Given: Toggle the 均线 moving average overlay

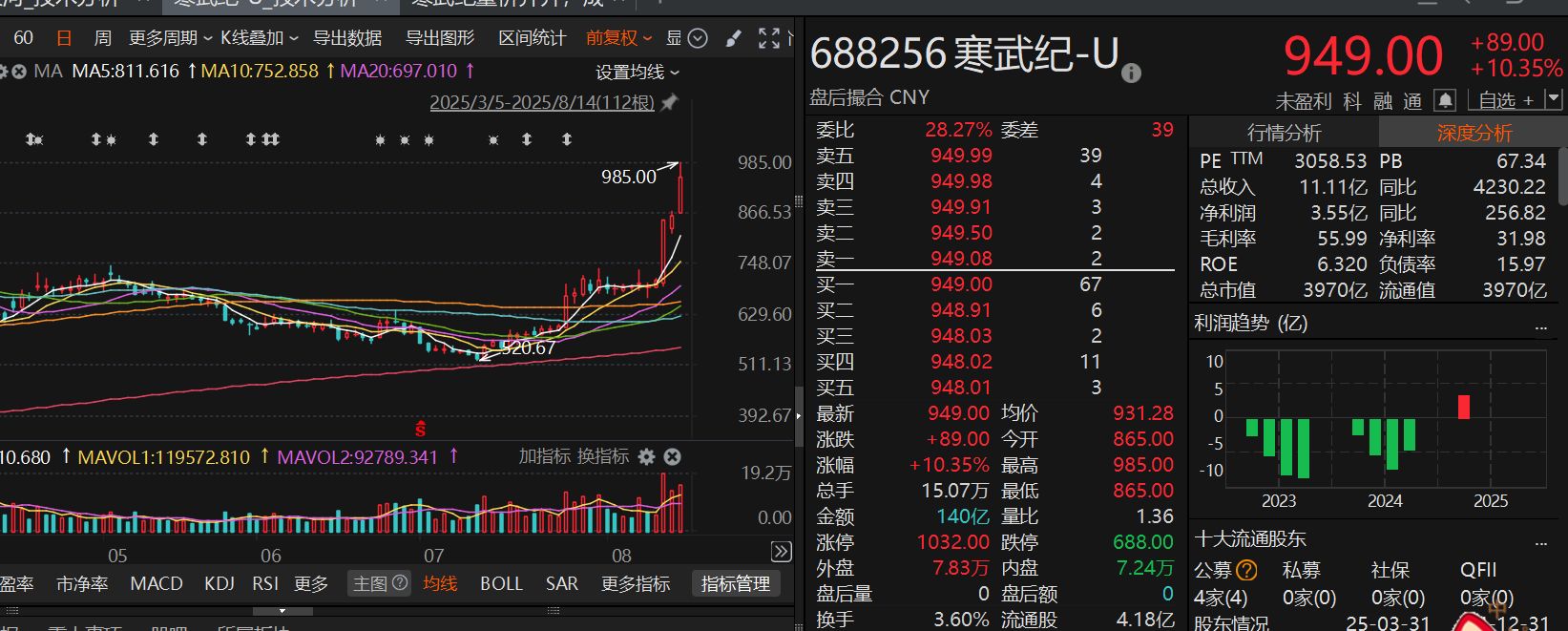Looking at the screenshot, I should pos(440,583).
